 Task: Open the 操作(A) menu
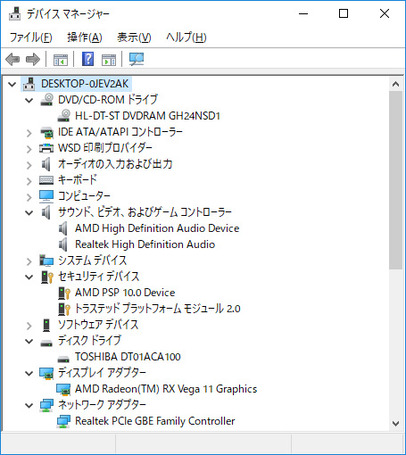[x=85, y=37]
